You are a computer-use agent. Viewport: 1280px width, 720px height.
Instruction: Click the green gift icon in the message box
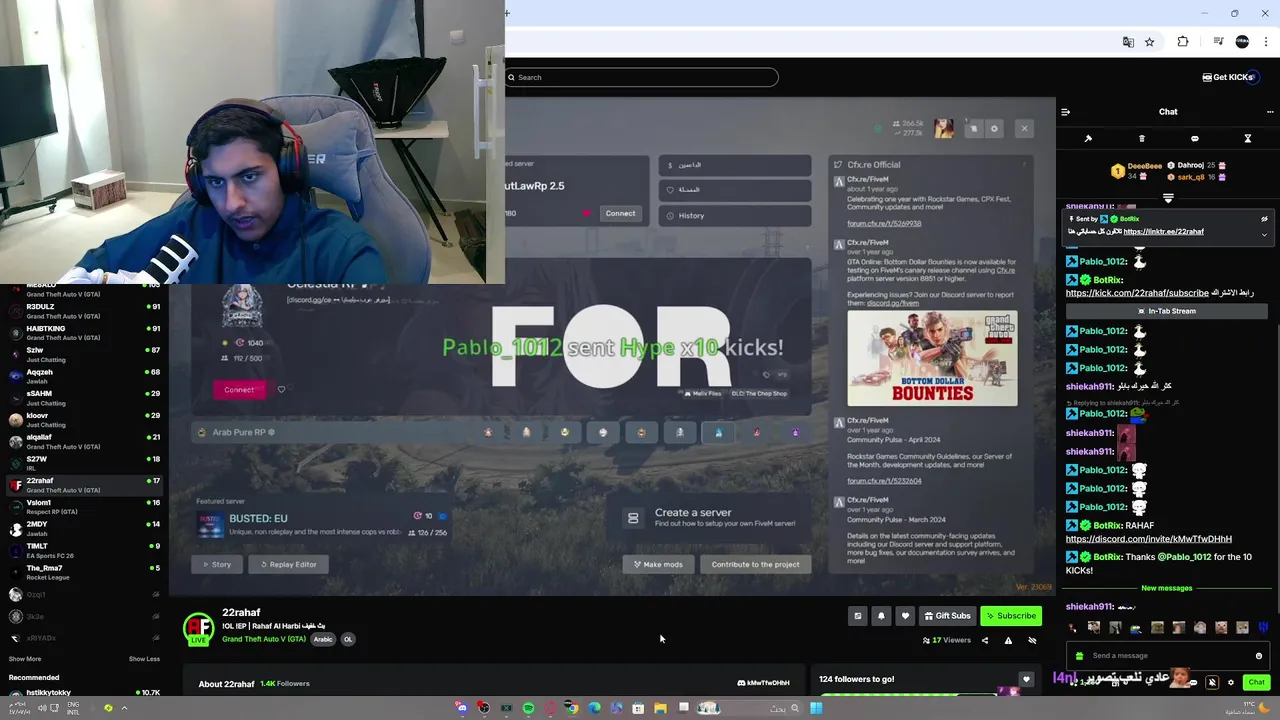(1078, 656)
